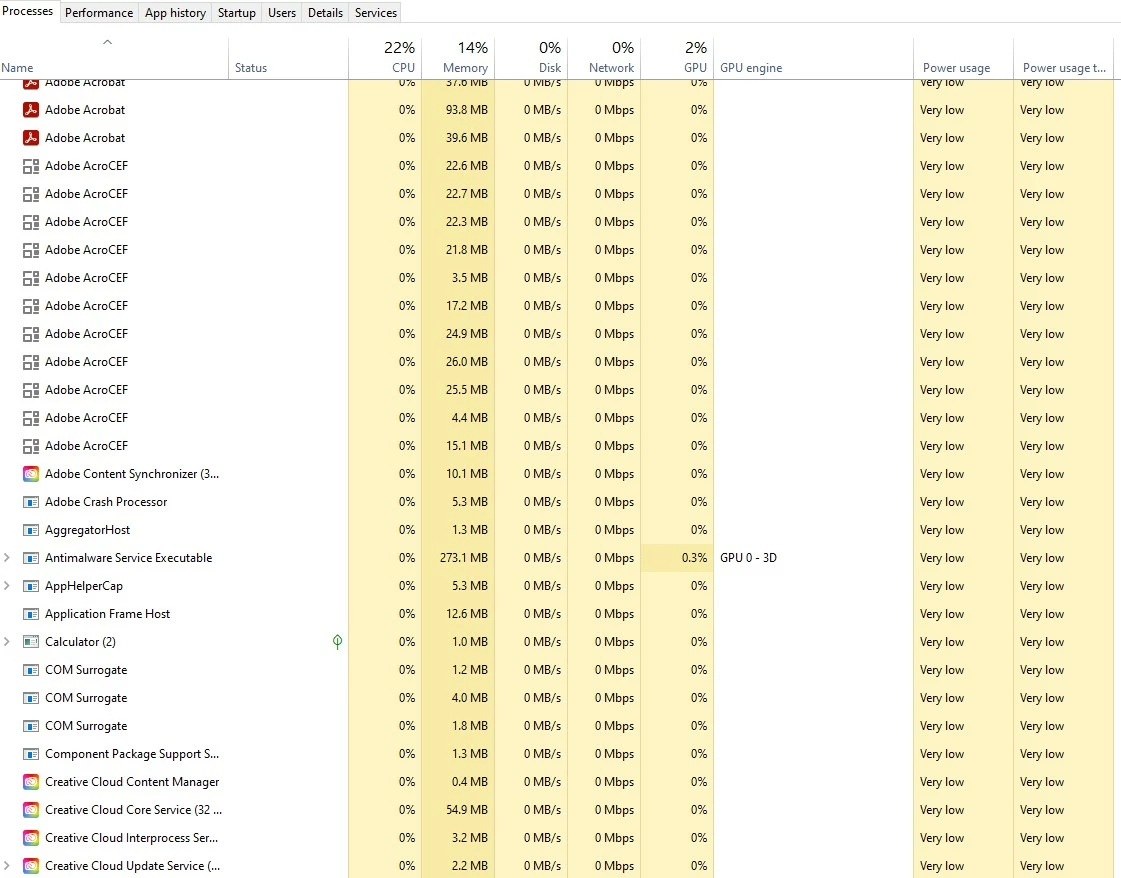The width and height of the screenshot is (1121, 878).
Task: Click the 0.4 MB memory value
Action: coord(470,782)
